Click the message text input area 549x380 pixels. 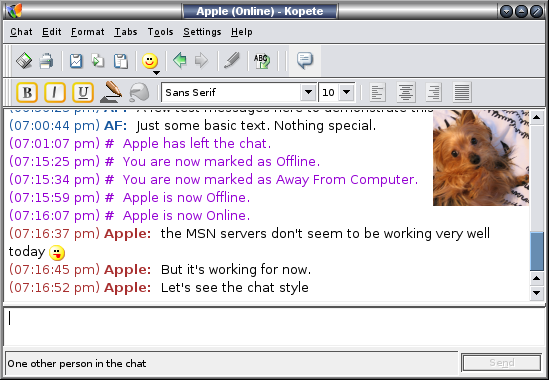[x=274, y=326]
